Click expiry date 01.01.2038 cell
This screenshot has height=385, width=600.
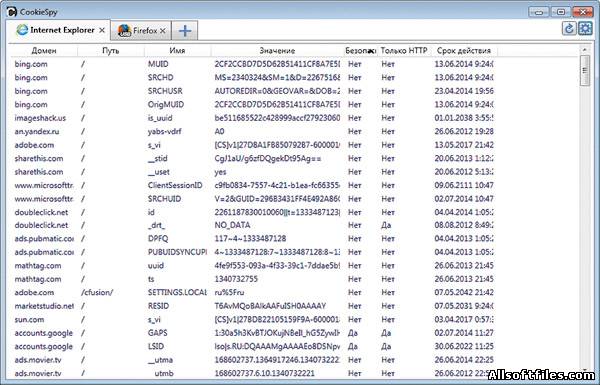[464, 118]
